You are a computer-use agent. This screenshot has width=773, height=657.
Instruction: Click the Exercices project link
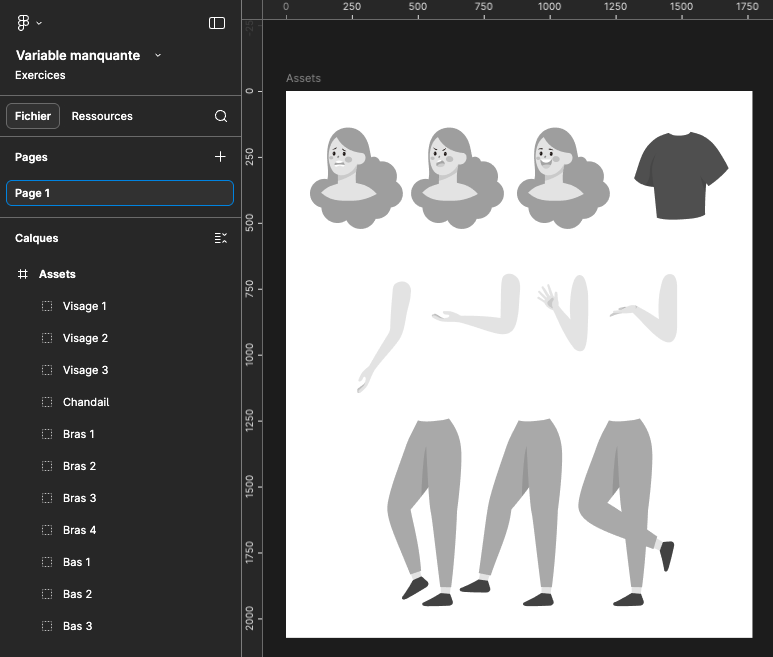pos(40,75)
